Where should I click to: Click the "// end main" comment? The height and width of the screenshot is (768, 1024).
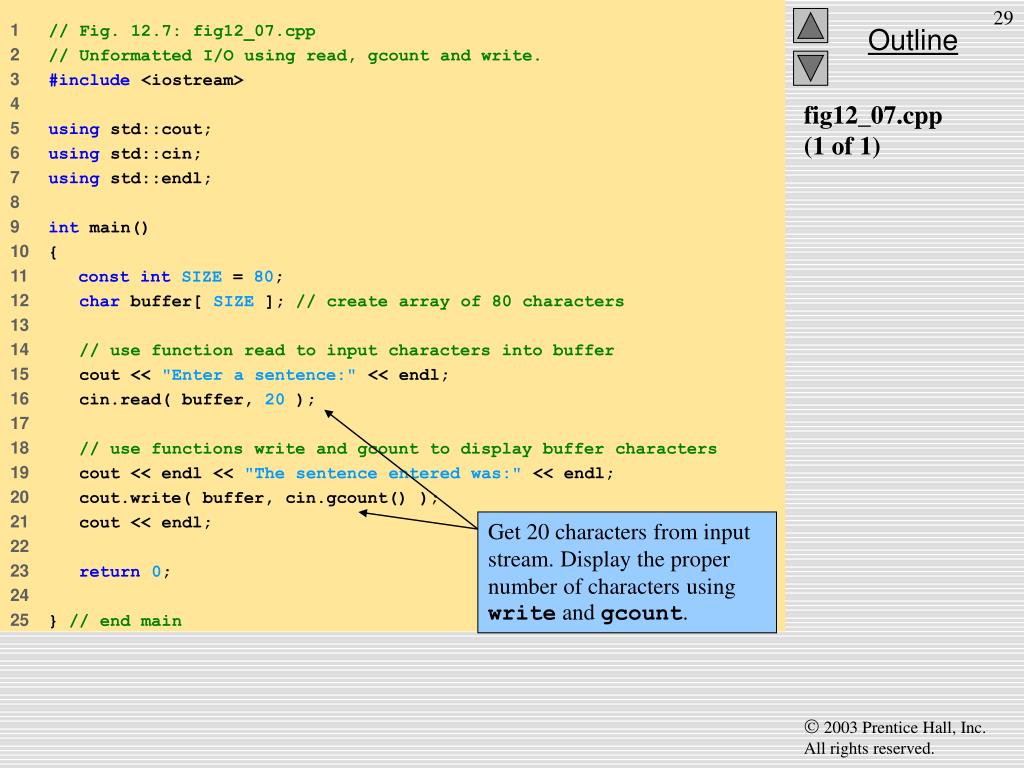(x=125, y=620)
